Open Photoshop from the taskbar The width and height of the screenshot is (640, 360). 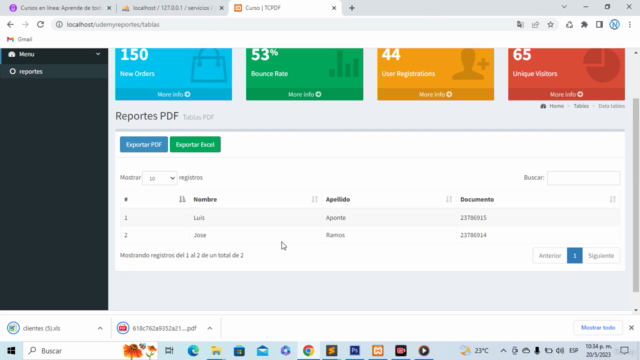click(x=354, y=351)
